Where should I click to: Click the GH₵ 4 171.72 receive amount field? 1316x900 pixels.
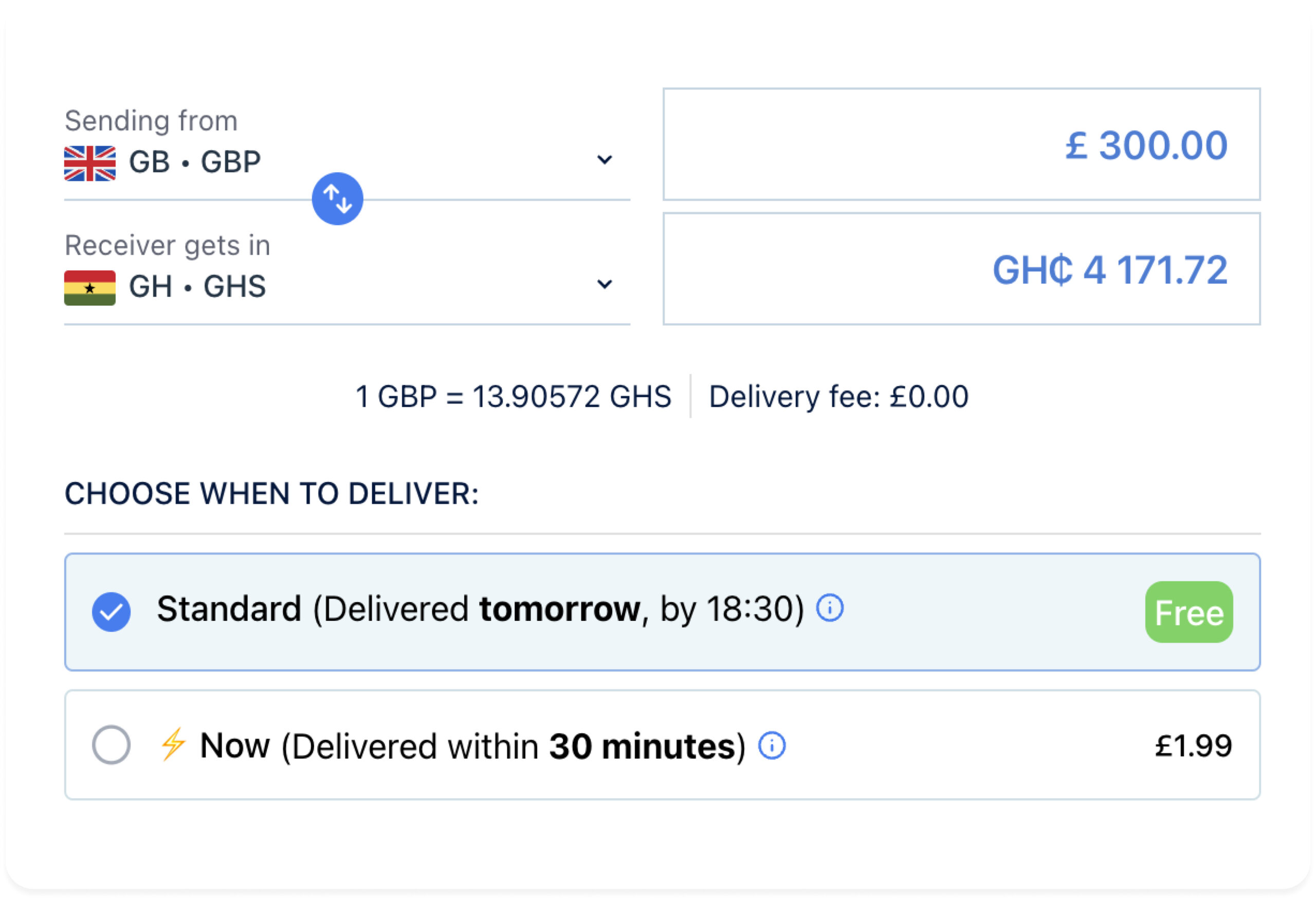tap(961, 269)
